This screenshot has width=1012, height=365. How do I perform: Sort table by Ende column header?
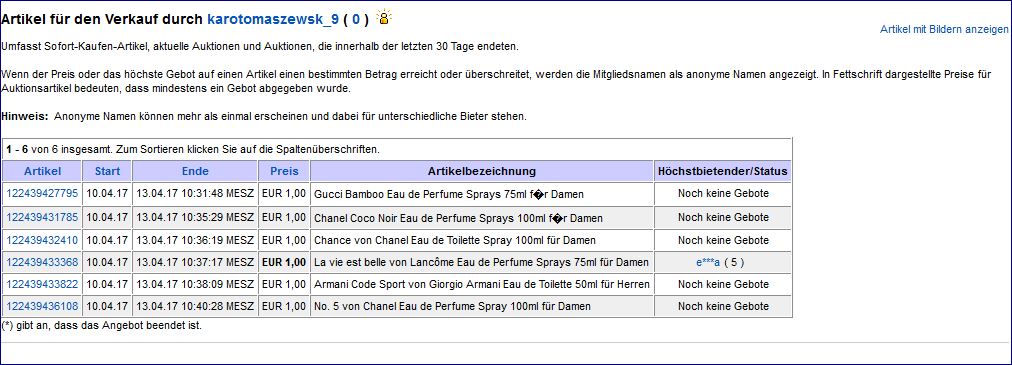[195, 171]
